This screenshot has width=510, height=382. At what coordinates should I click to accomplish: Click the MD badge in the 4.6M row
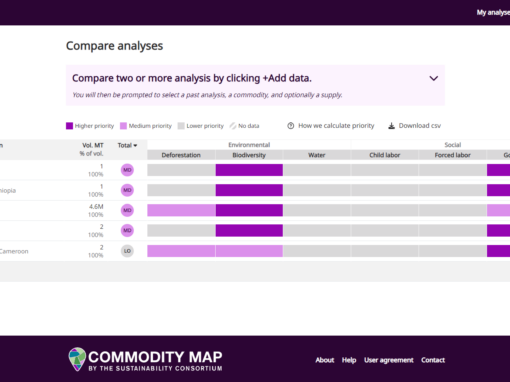127,210
